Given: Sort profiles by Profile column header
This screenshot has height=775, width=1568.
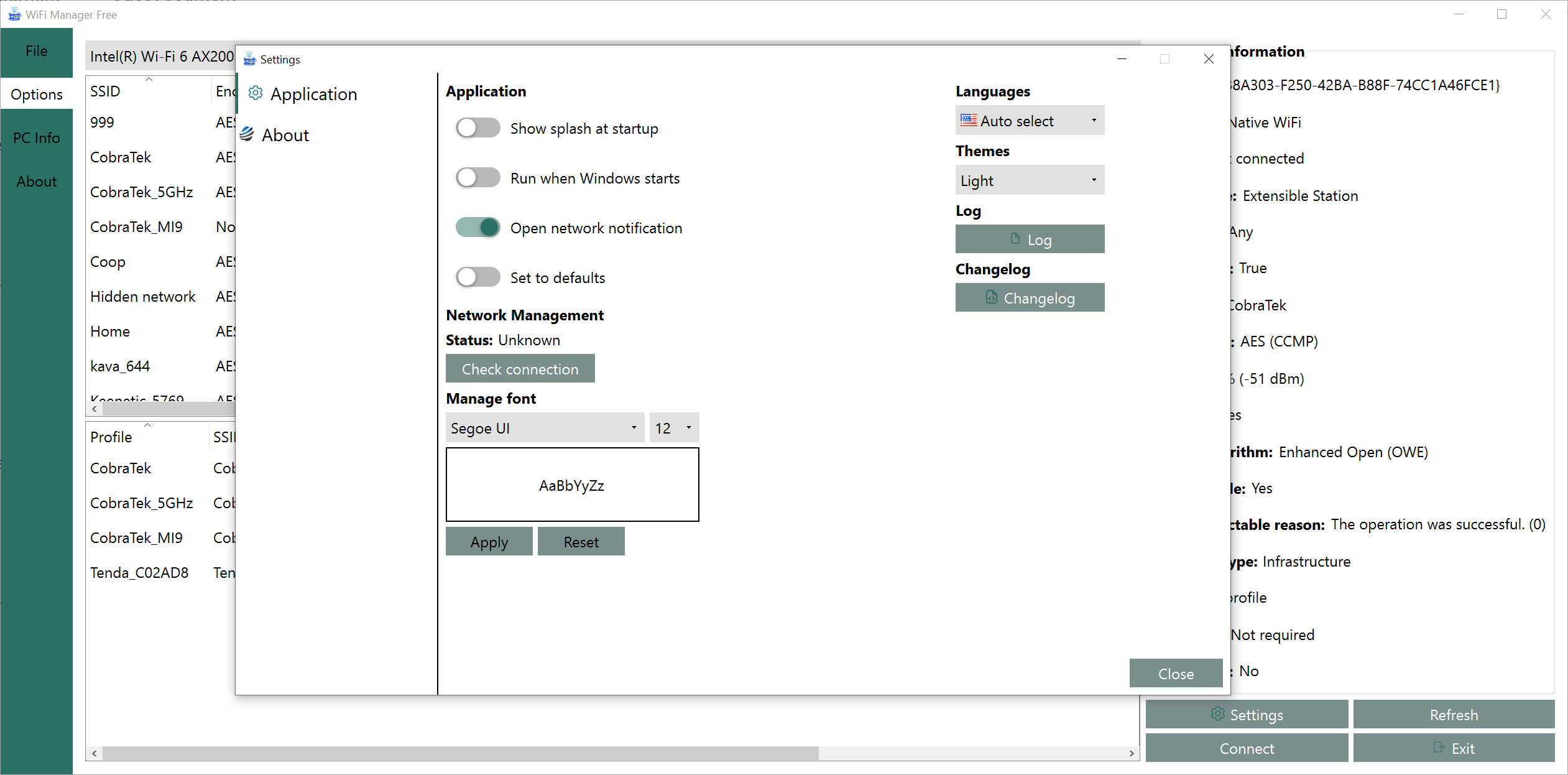Looking at the screenshot, I should [147, 437].
